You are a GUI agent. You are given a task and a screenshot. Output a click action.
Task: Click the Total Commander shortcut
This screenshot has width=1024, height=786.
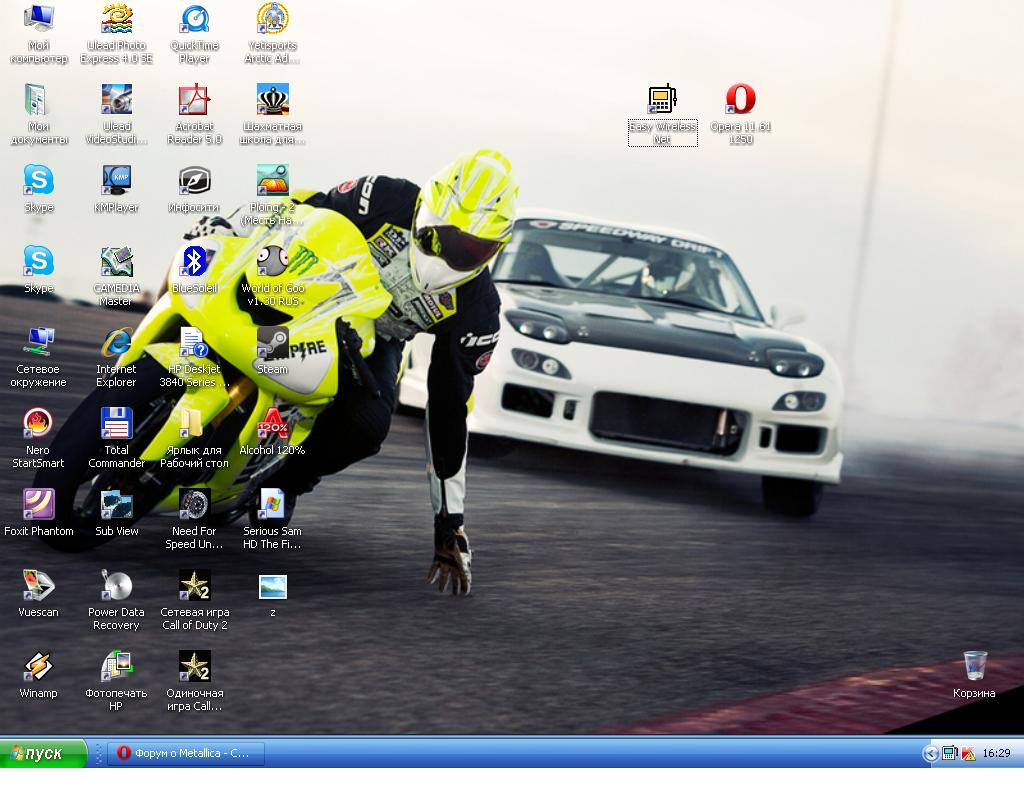pos(117,424)
